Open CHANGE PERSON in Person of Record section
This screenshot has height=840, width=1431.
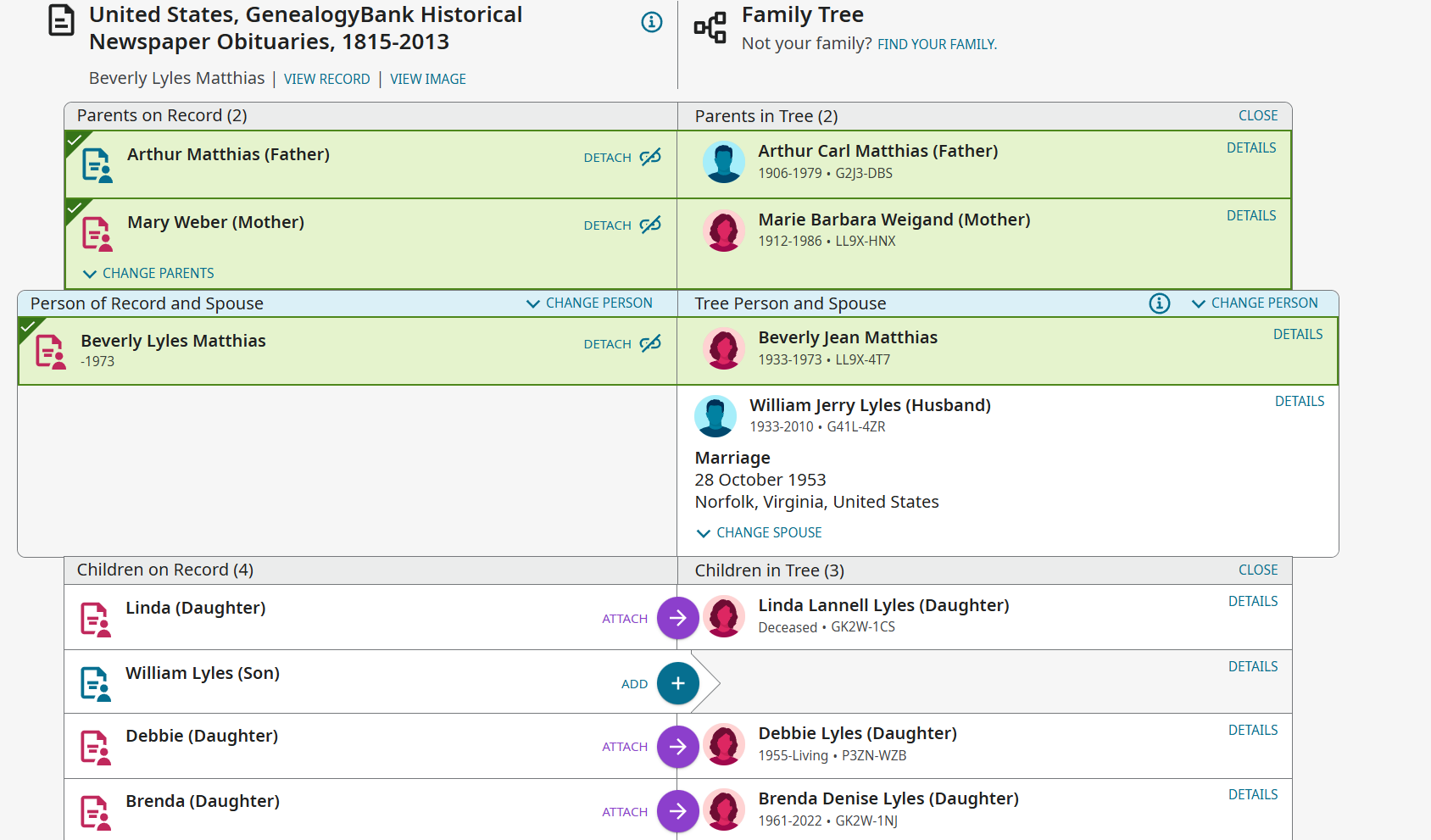(588, 303)
